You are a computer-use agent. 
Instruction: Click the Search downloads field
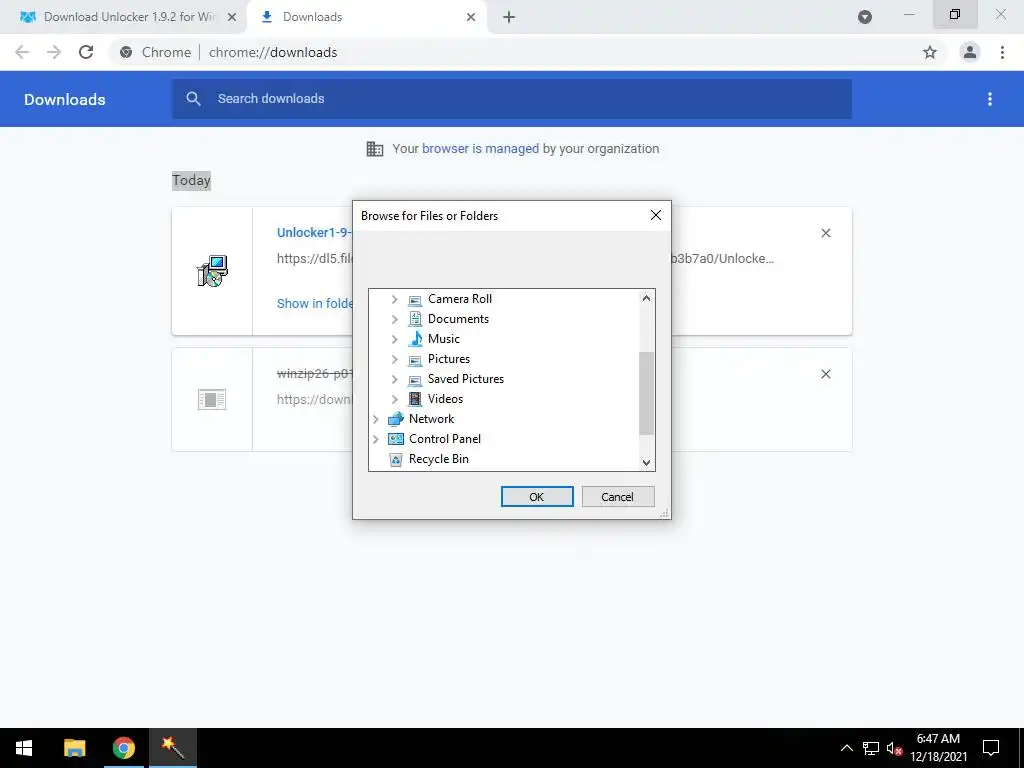[511, 99]
